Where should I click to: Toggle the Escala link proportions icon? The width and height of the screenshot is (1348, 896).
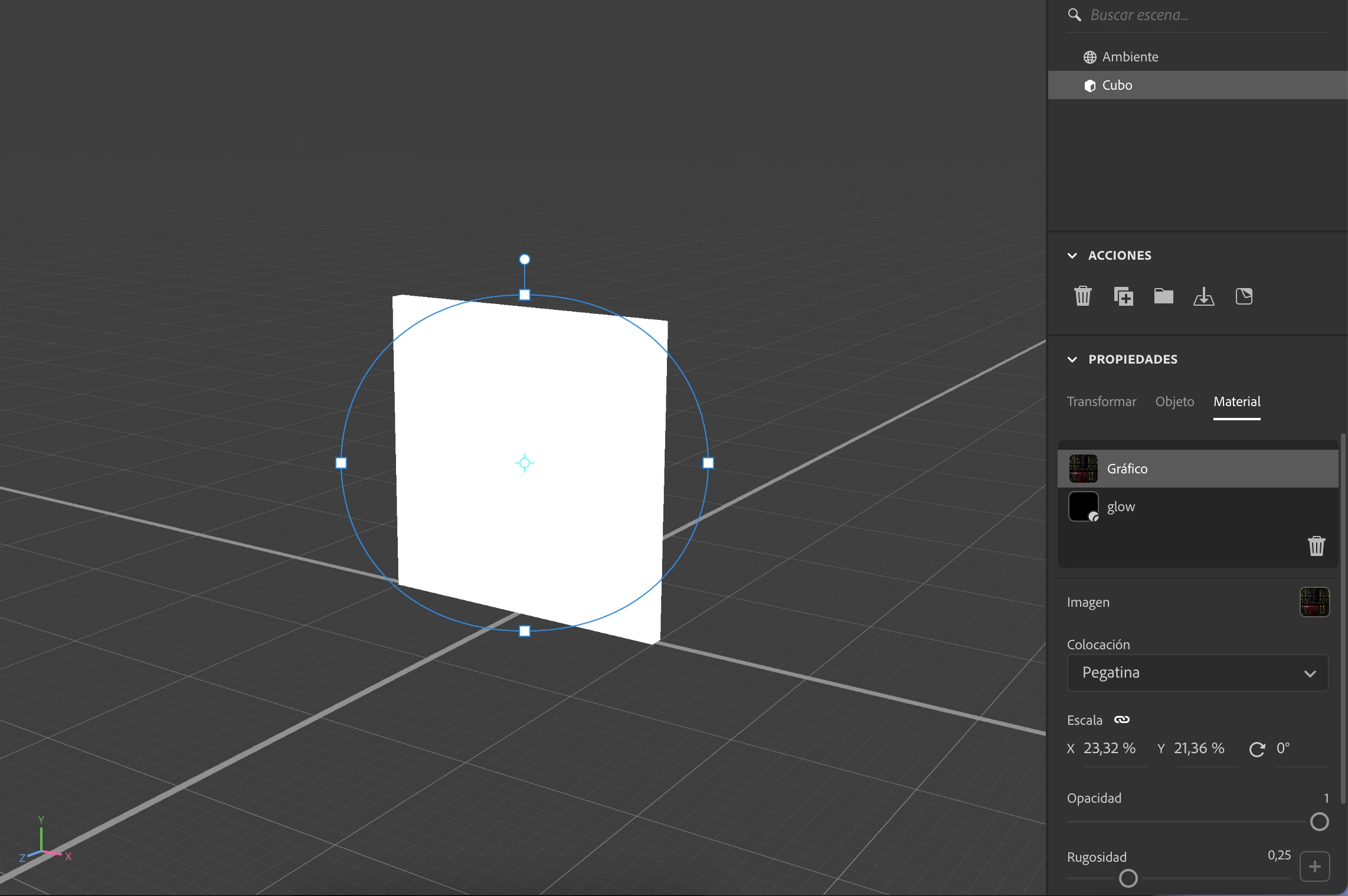point(1121,720)
